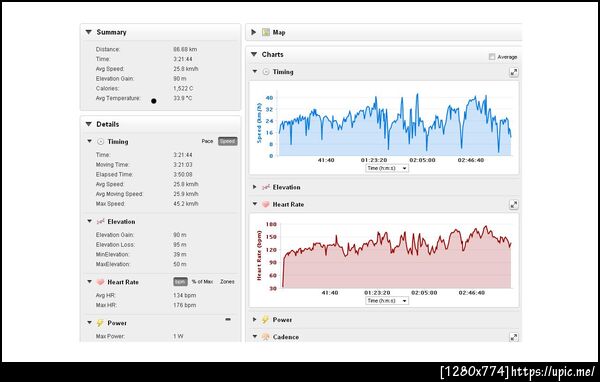Collapse the Details Heart Rate subsection
Viewport: 600px width, 382px height.
pyautogui.click(x=90, y=282)
